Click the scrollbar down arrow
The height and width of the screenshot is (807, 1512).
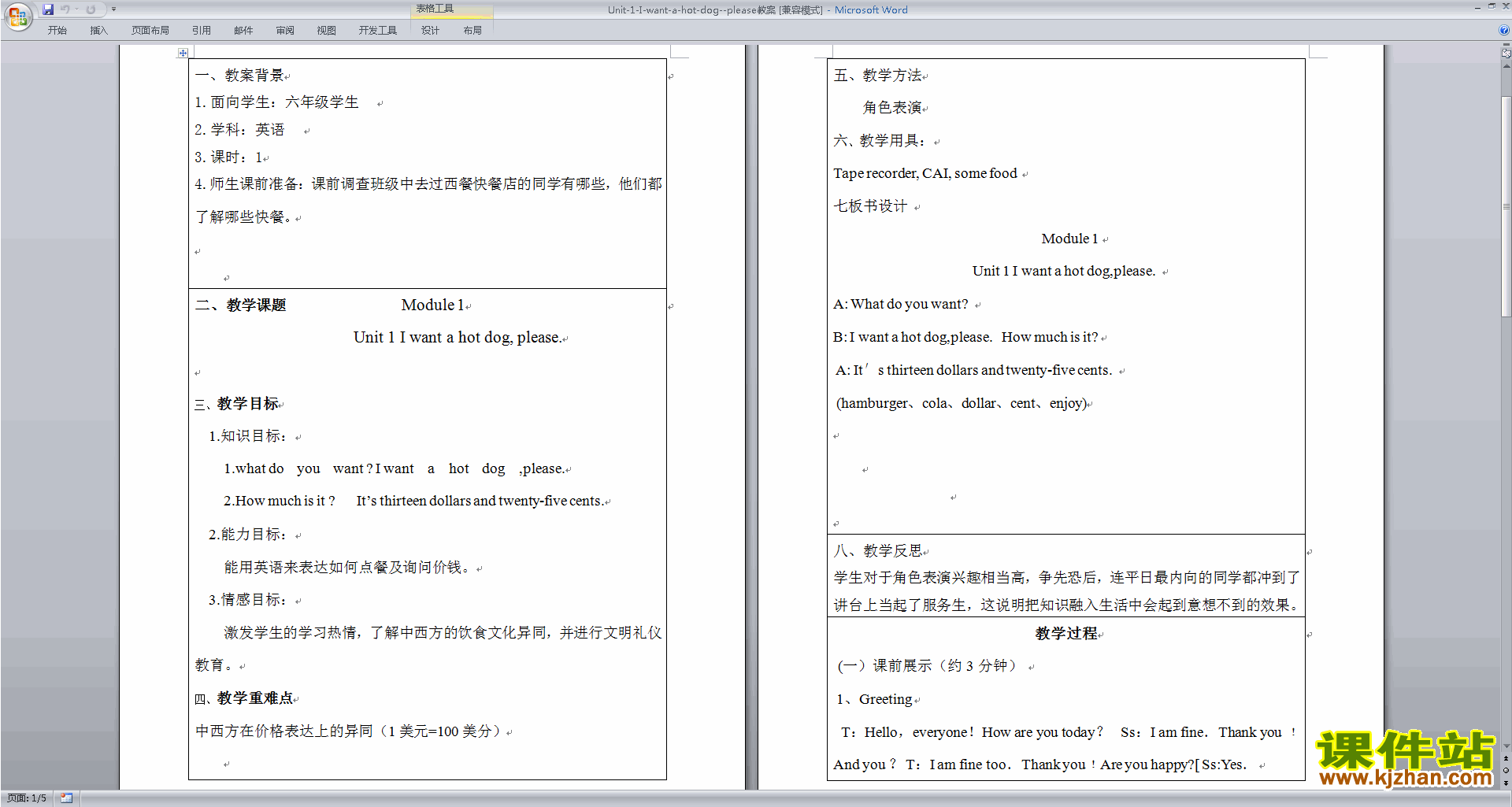pyautogui.click(x=1506, y=746)
